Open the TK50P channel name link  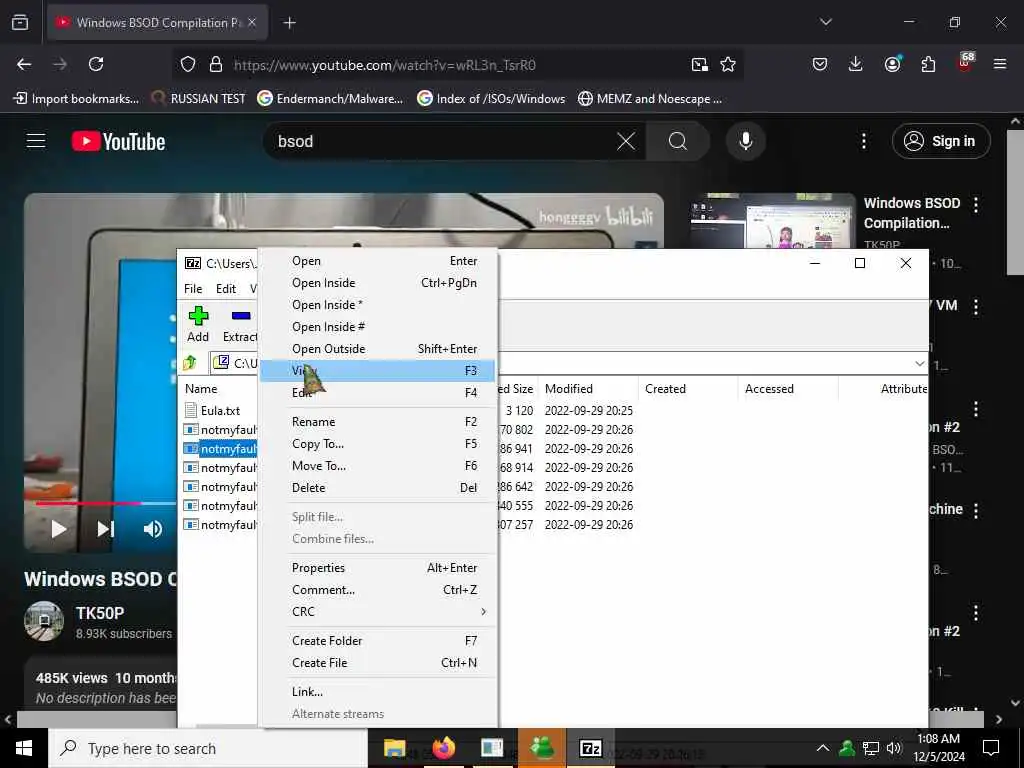99,613
